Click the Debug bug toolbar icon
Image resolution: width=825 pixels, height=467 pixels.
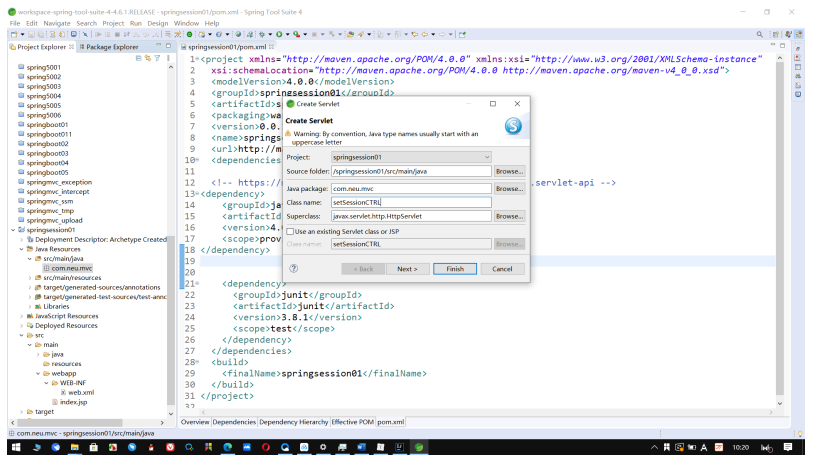261,35
